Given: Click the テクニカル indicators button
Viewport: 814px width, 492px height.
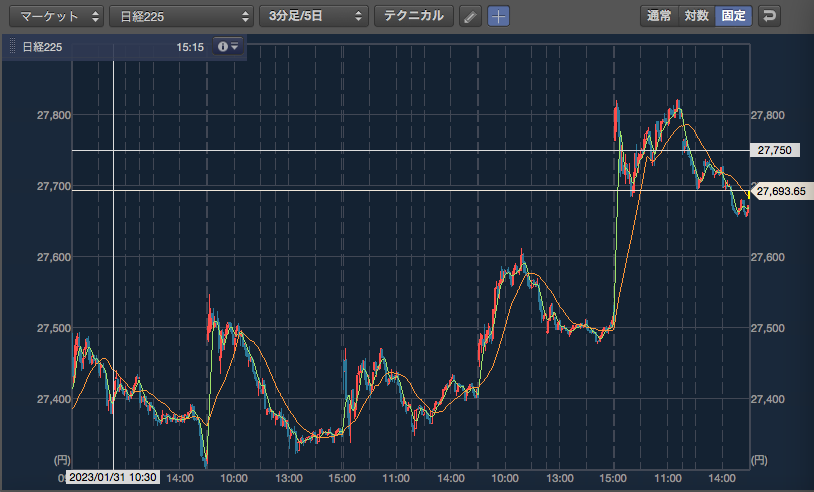Looking at the screenshot, I should click(x=414, y=16).
